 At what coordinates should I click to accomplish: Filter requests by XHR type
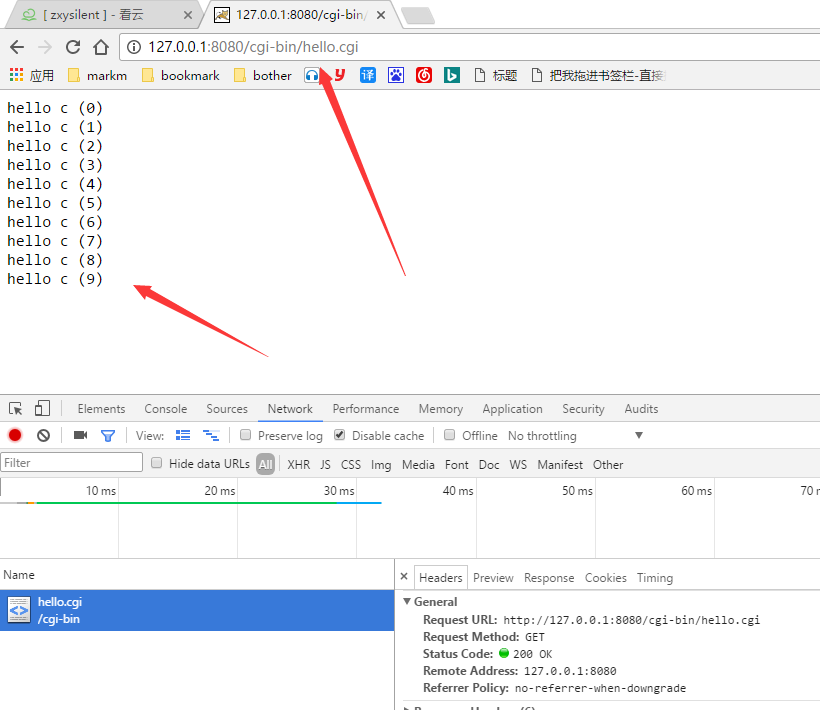pos(298,465)
